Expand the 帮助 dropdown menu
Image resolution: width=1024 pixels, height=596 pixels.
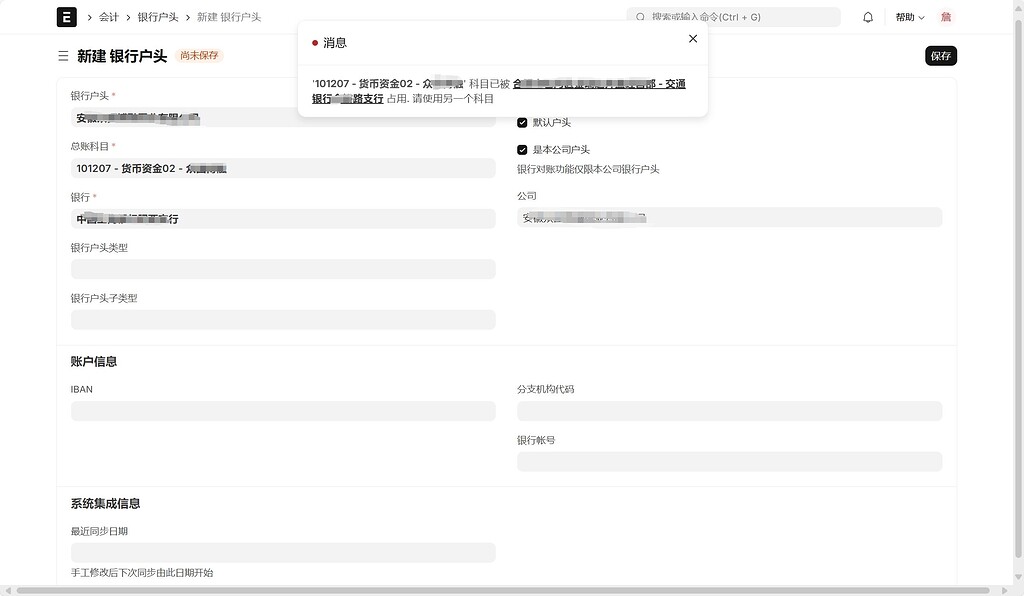click(909, 17)
